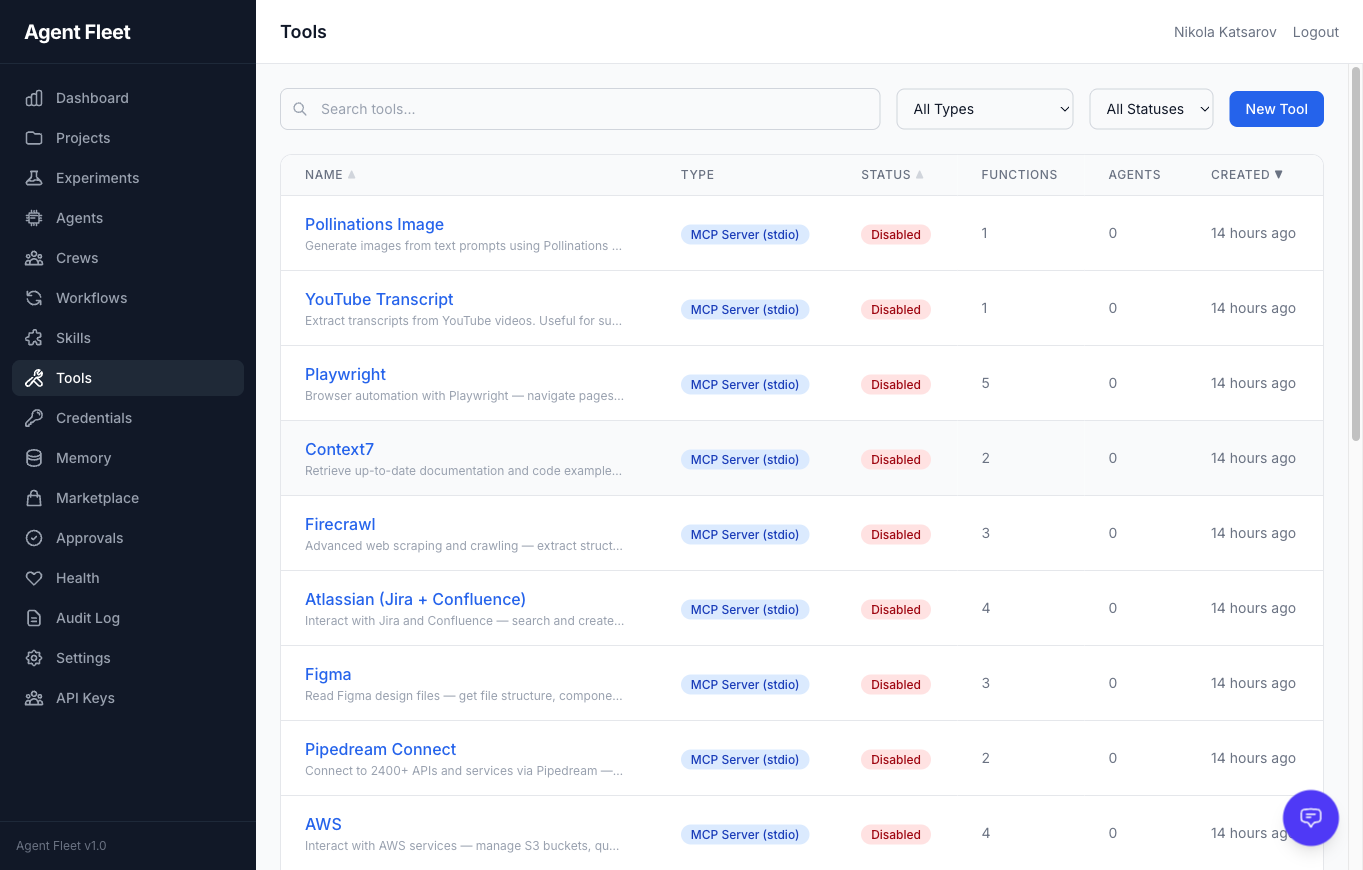This screenshot has width=1363, height=870.
Task: Open the YouTube Transcript tool
Action: 379,299
